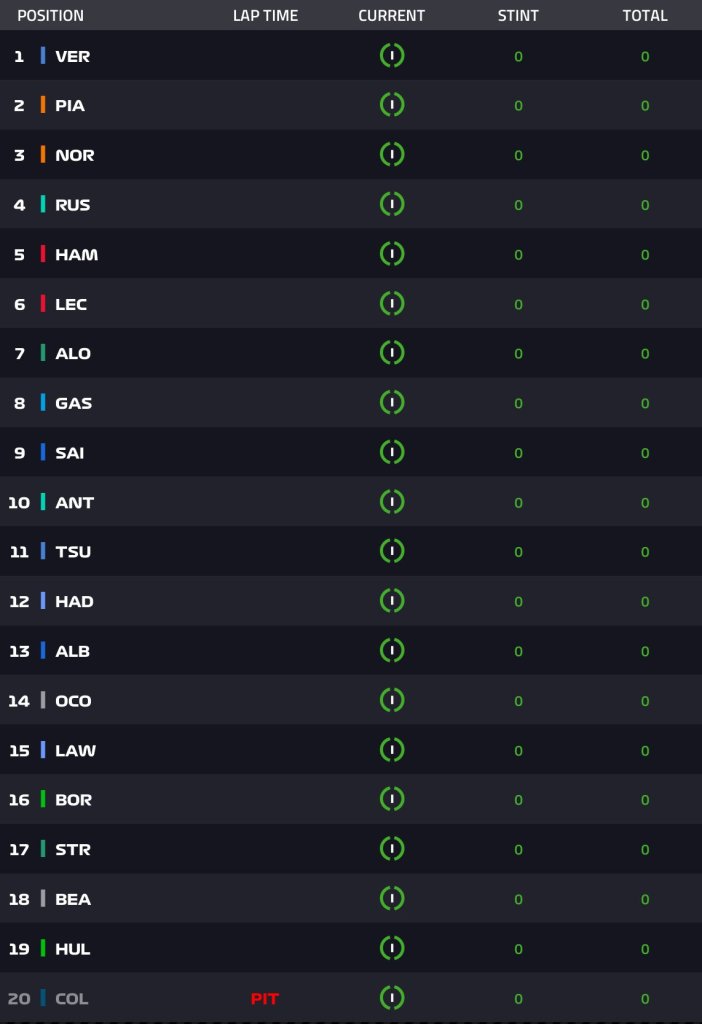This screenshot has height=1024, width=702.
Task: Select ANT's intermediate tyre icon
Action: (392, 502)
